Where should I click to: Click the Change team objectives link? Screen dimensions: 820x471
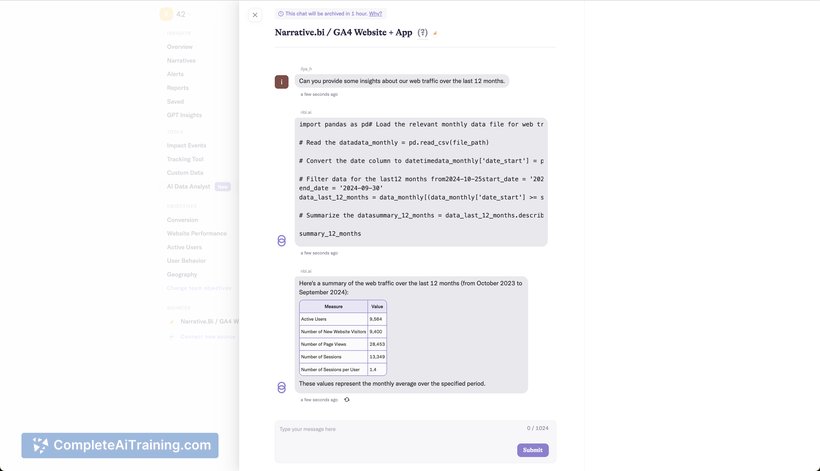(x=199, y=288)
